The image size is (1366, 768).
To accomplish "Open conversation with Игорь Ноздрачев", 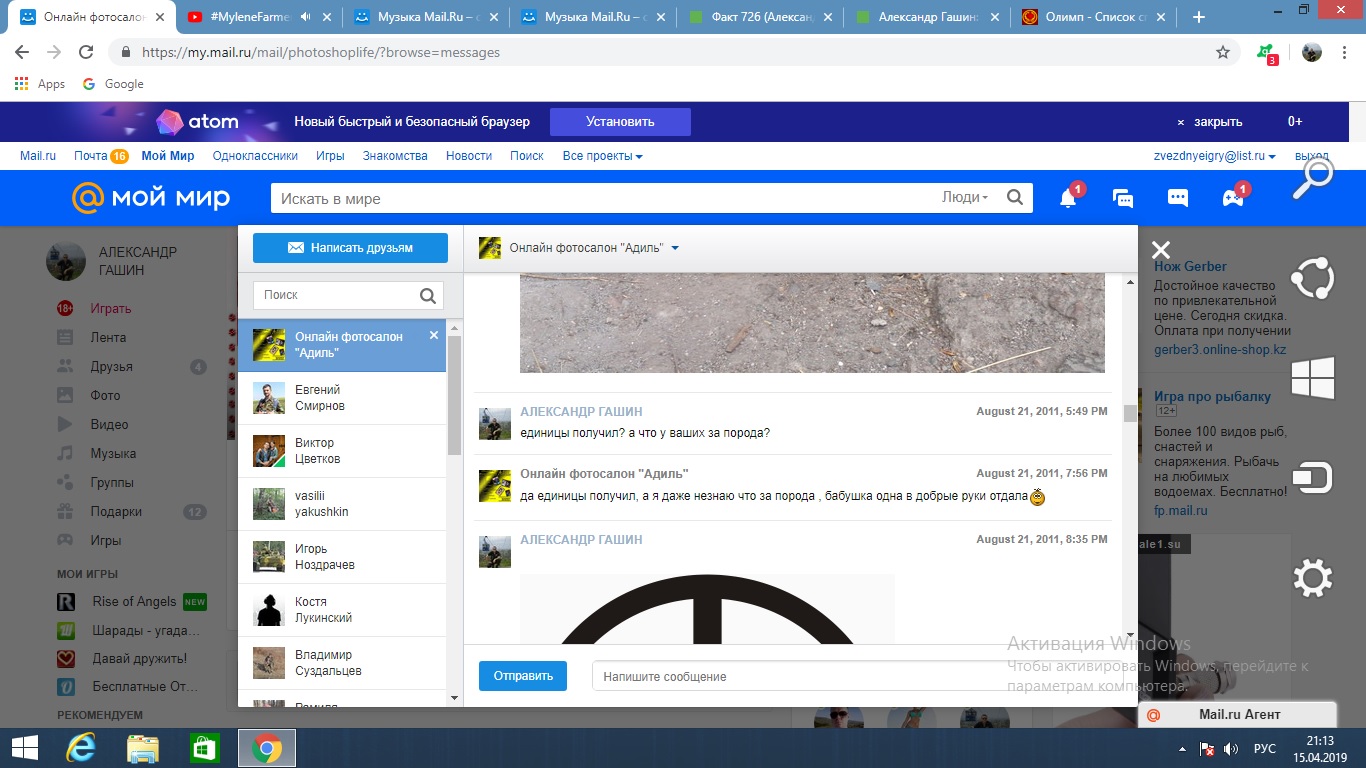I will [342, 557].
